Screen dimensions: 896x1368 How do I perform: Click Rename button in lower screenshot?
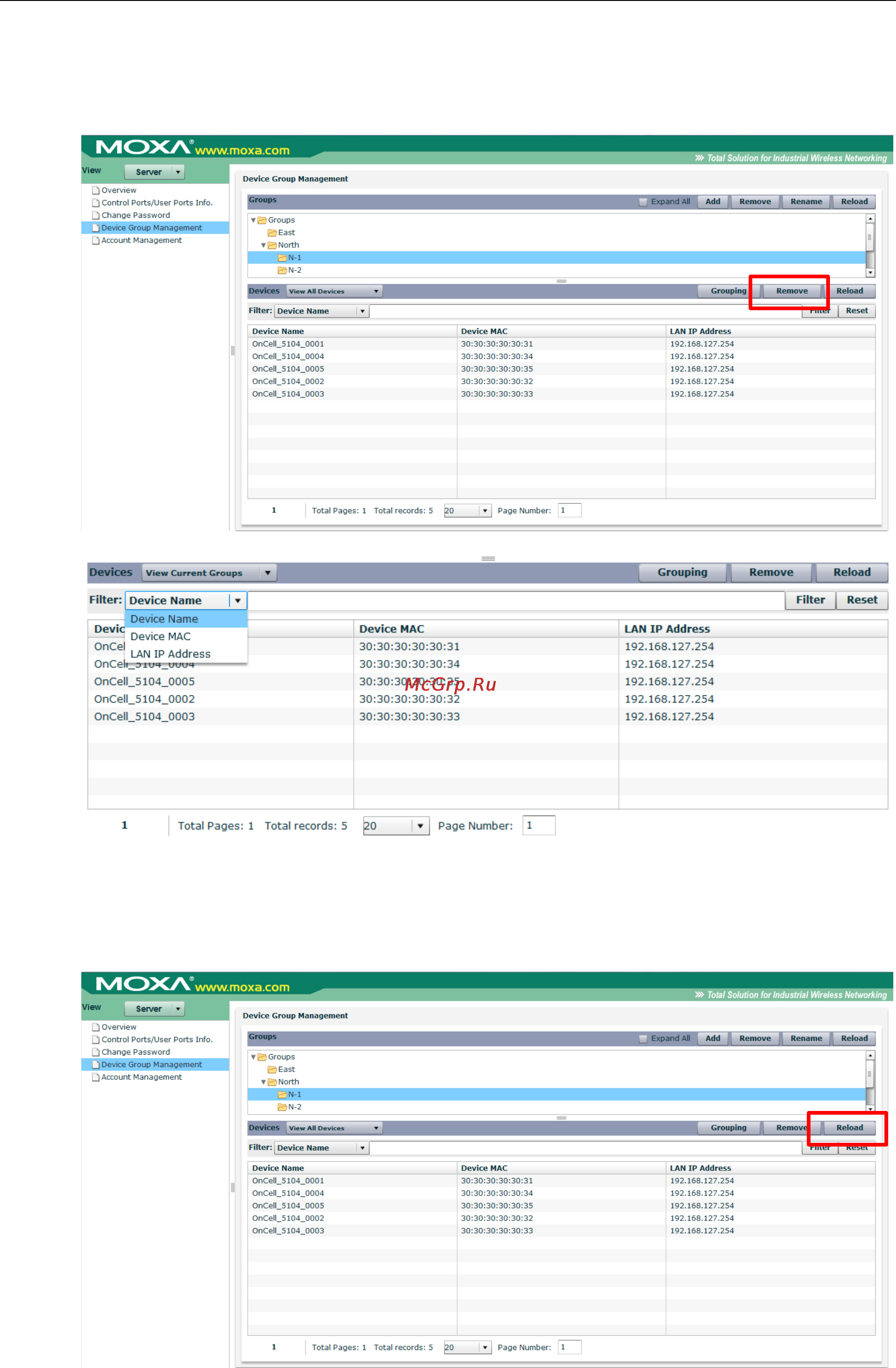(x=806, y=1039)
